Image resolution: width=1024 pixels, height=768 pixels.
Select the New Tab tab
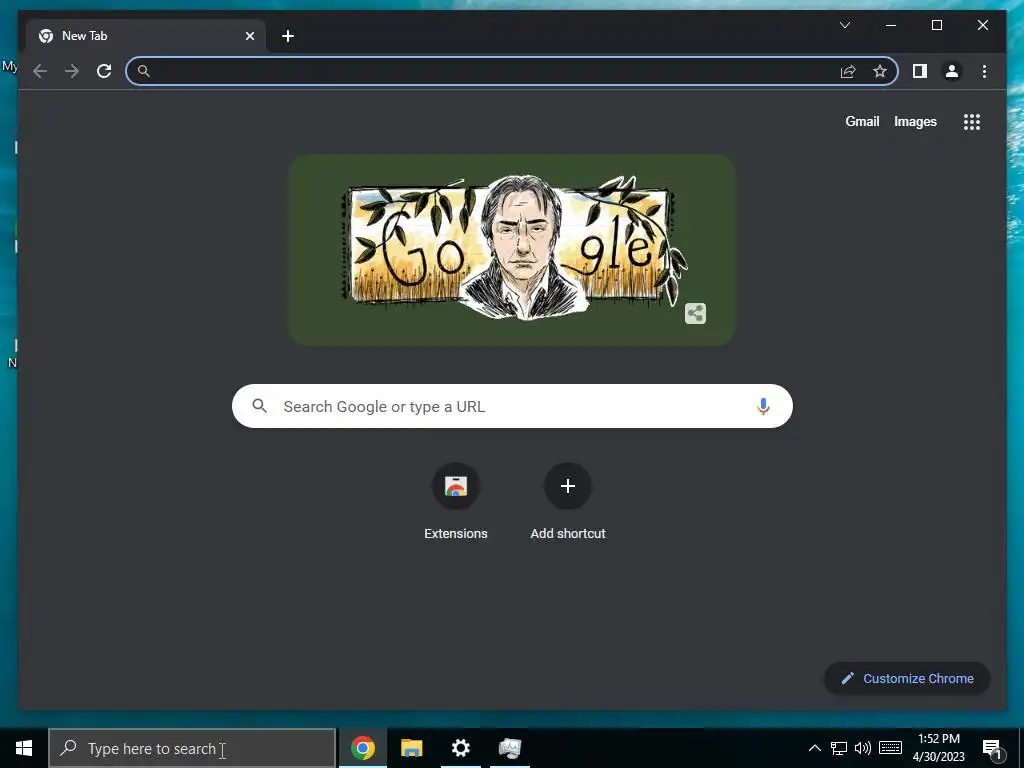(146, 36)
